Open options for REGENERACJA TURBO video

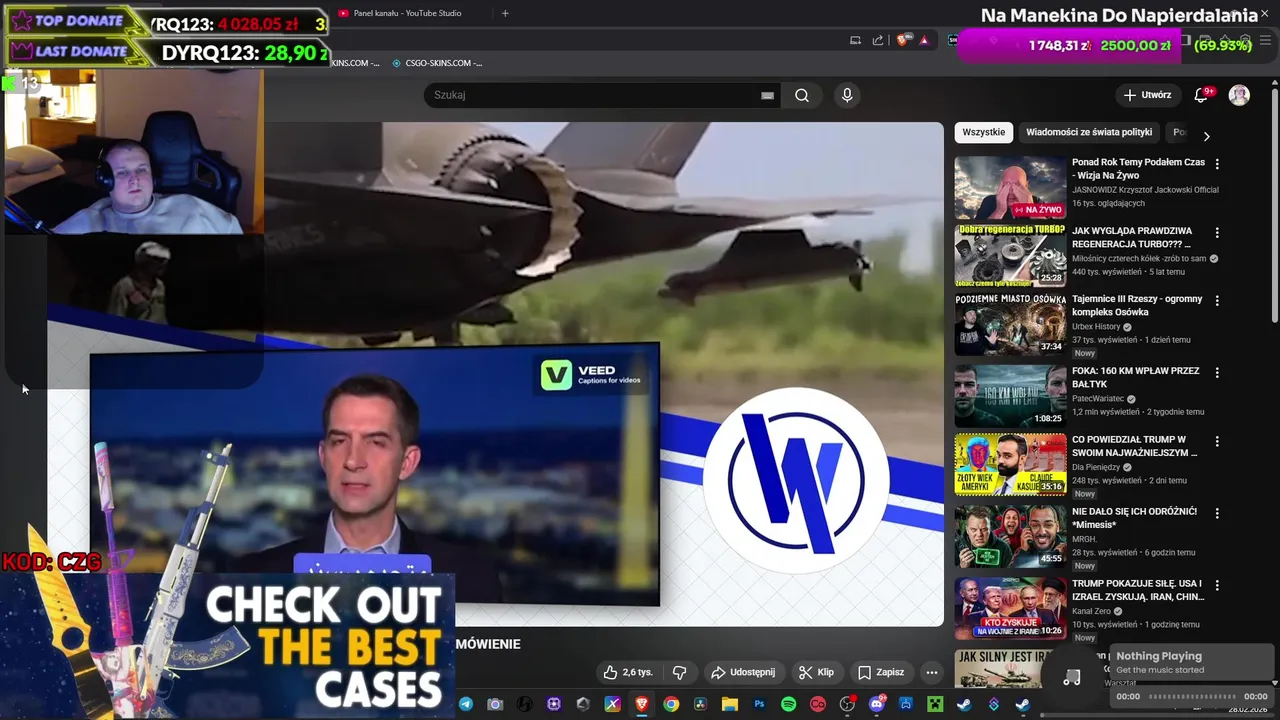pos(1217,232)
